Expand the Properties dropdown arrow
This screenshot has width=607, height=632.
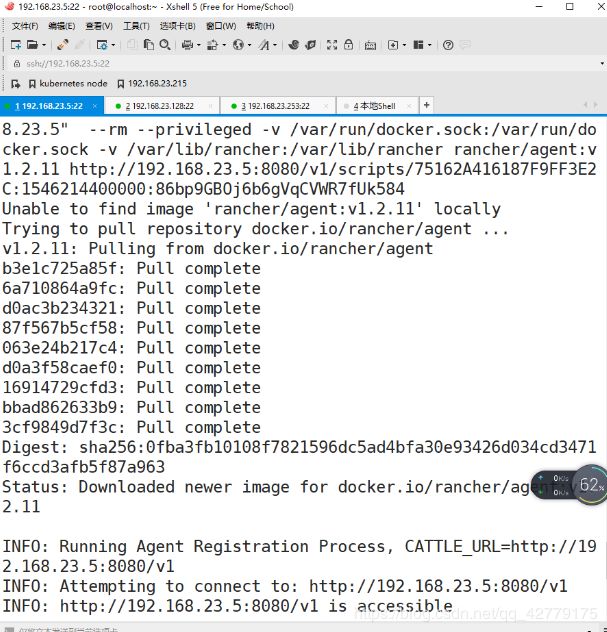(x=113, y=45)
